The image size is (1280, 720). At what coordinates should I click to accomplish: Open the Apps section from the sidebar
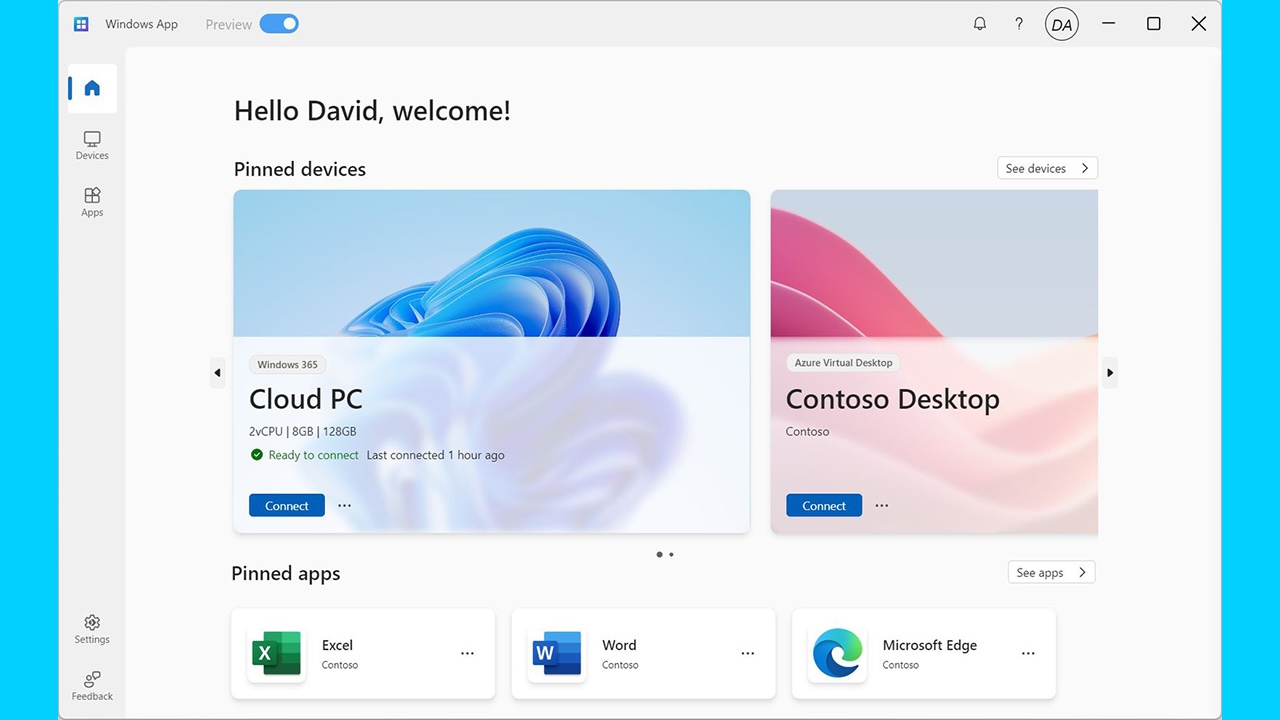91,202
